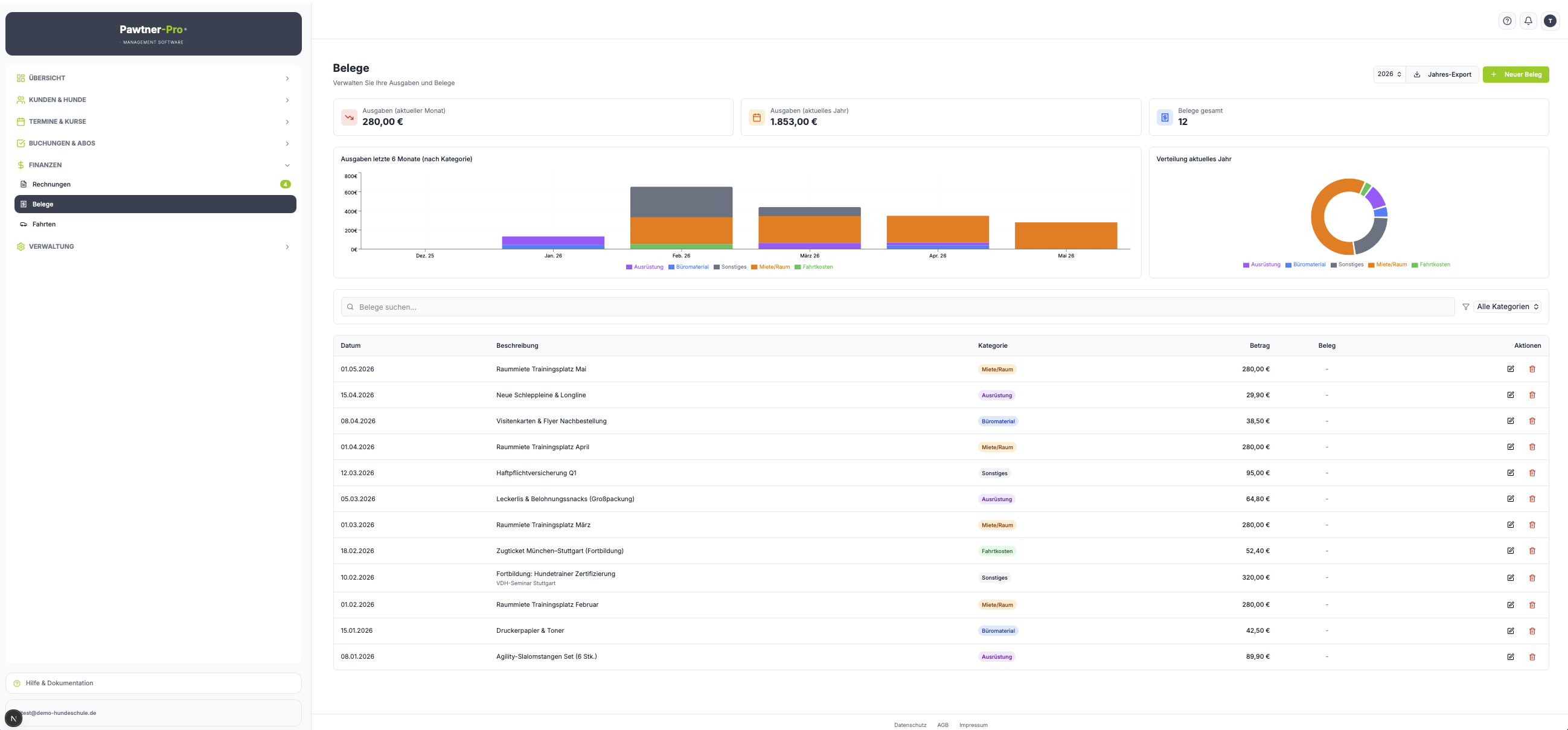
Task: Click the Neuer Beleg button
Action: (1515, 74)
